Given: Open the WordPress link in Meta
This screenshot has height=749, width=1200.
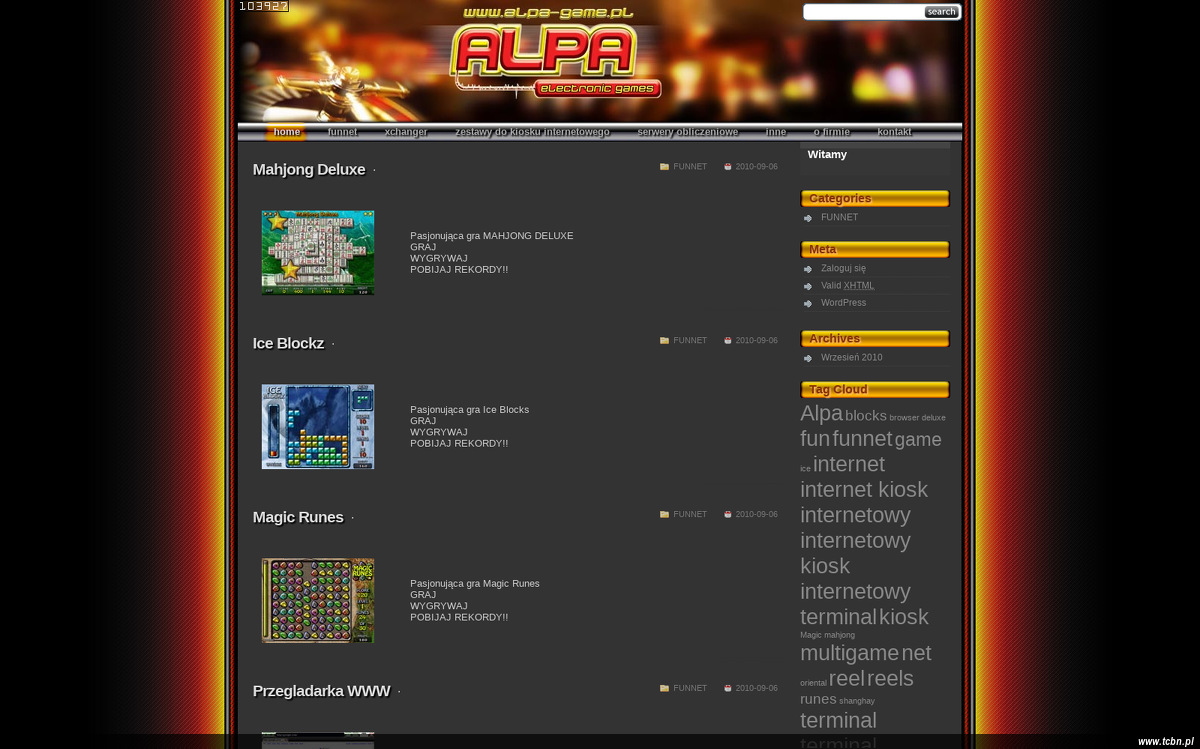Looking at the screenshot, I should pyautogui.click(x=844, y=303).
